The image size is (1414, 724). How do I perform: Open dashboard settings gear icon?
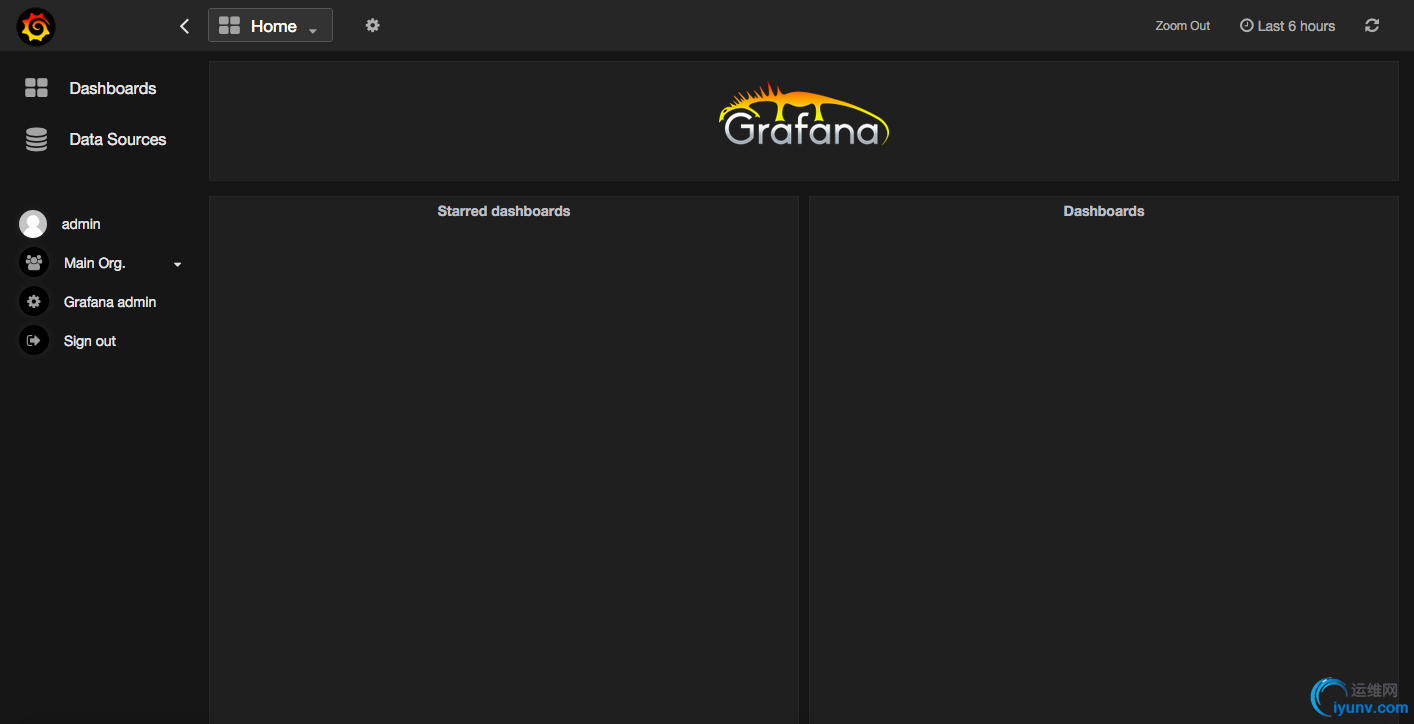(372, 25)
